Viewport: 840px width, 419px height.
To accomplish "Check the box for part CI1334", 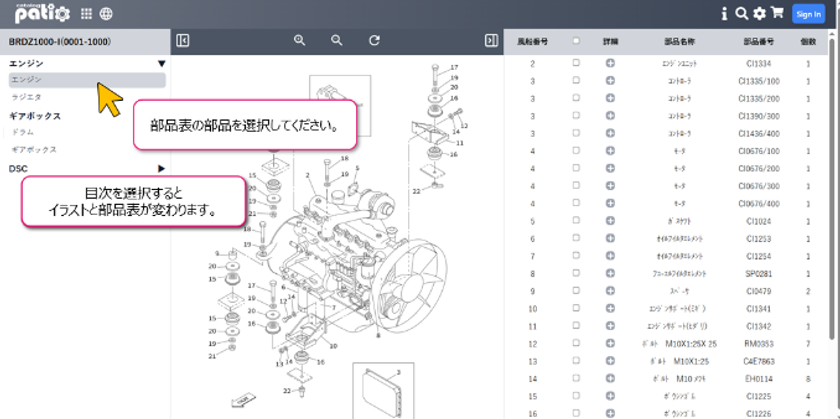I will point(576,63).
